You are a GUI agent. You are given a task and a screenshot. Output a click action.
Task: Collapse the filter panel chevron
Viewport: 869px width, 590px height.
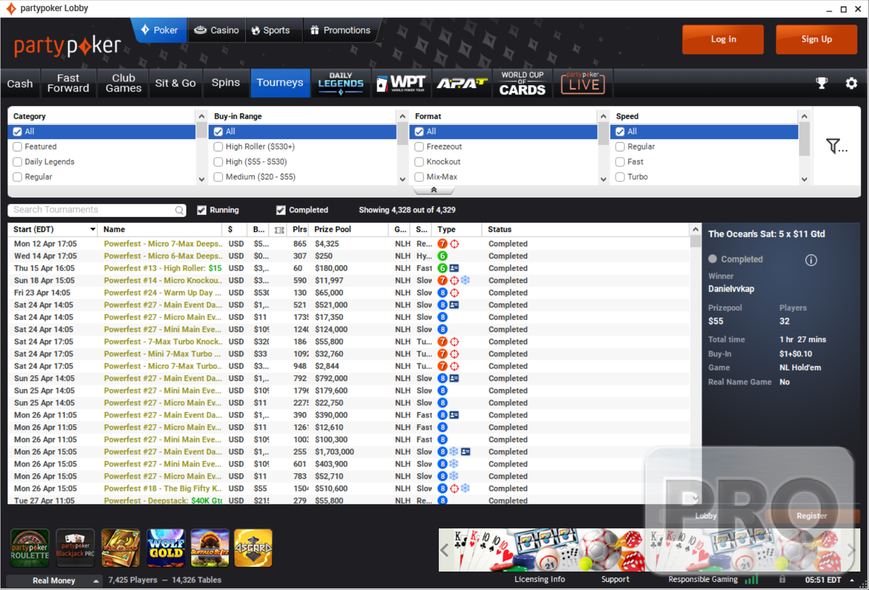(x=434, y=190)
